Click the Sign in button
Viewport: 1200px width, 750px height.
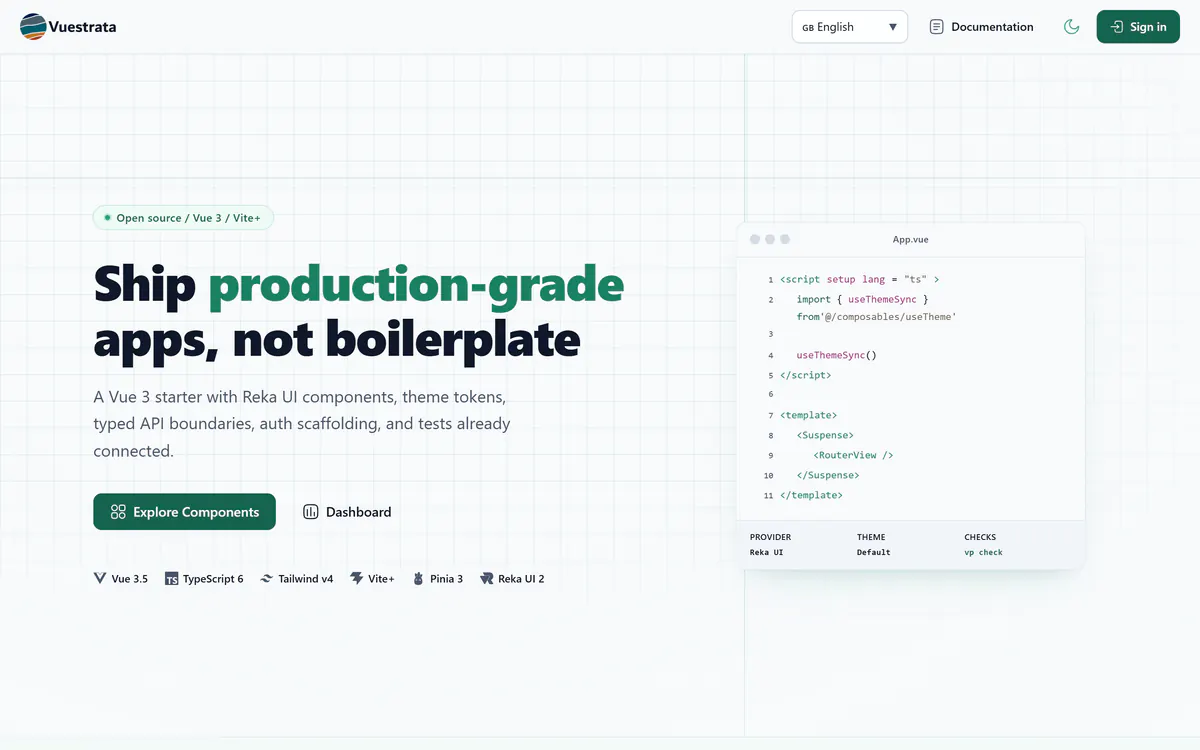pos(1138,27)
